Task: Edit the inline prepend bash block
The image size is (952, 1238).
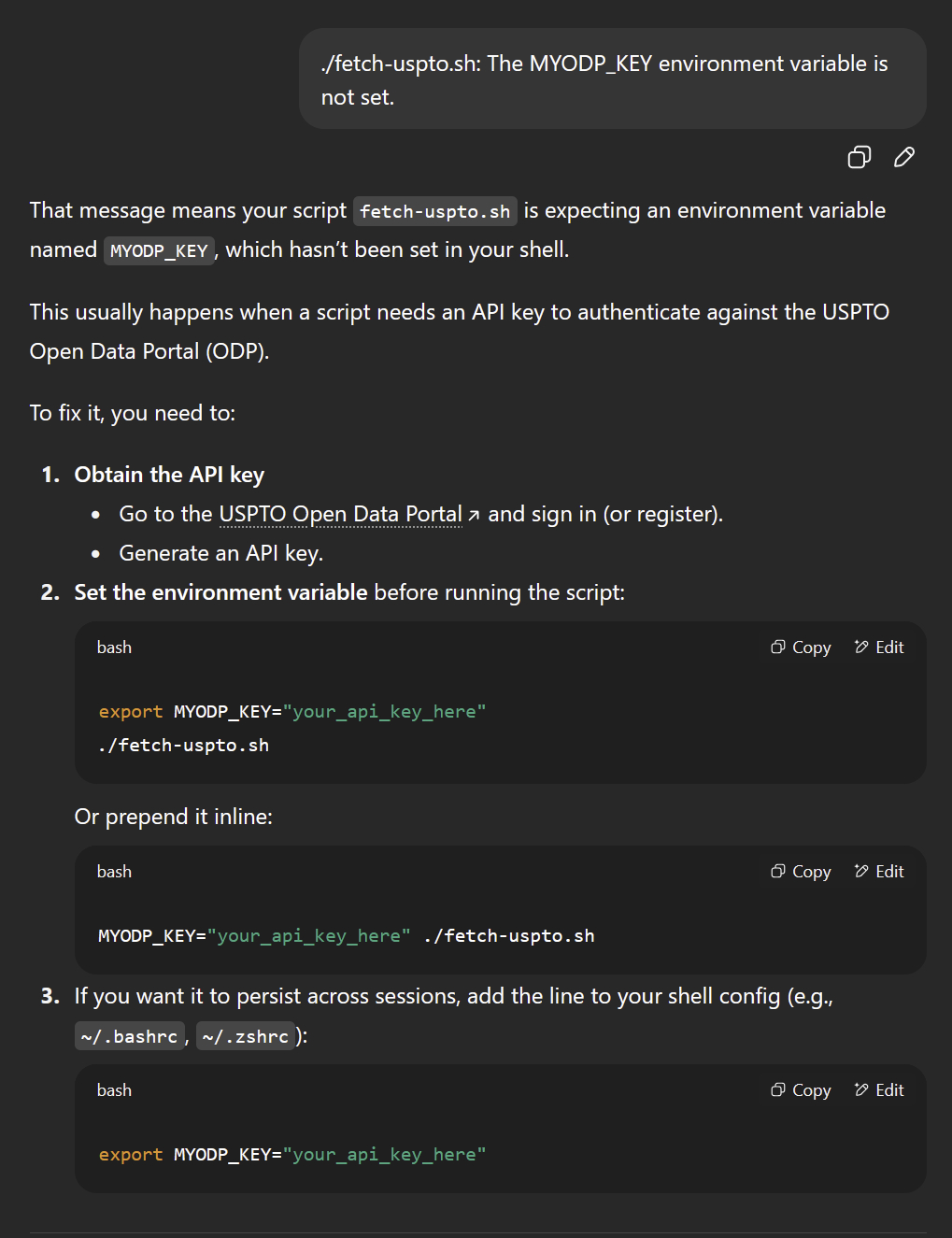Action: tap(879, 872)
